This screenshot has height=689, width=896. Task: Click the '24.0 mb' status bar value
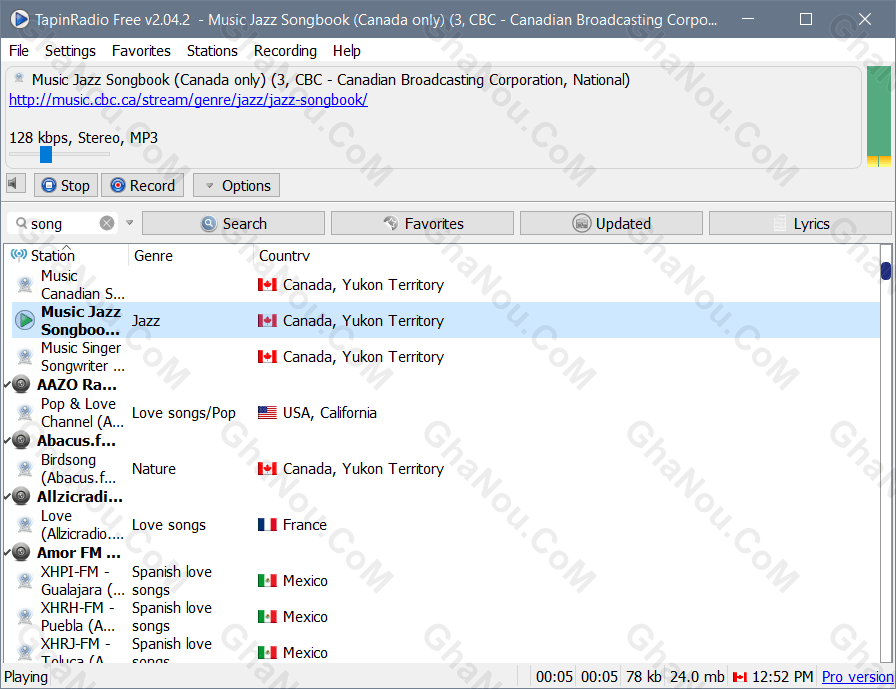tap(697, 677)
